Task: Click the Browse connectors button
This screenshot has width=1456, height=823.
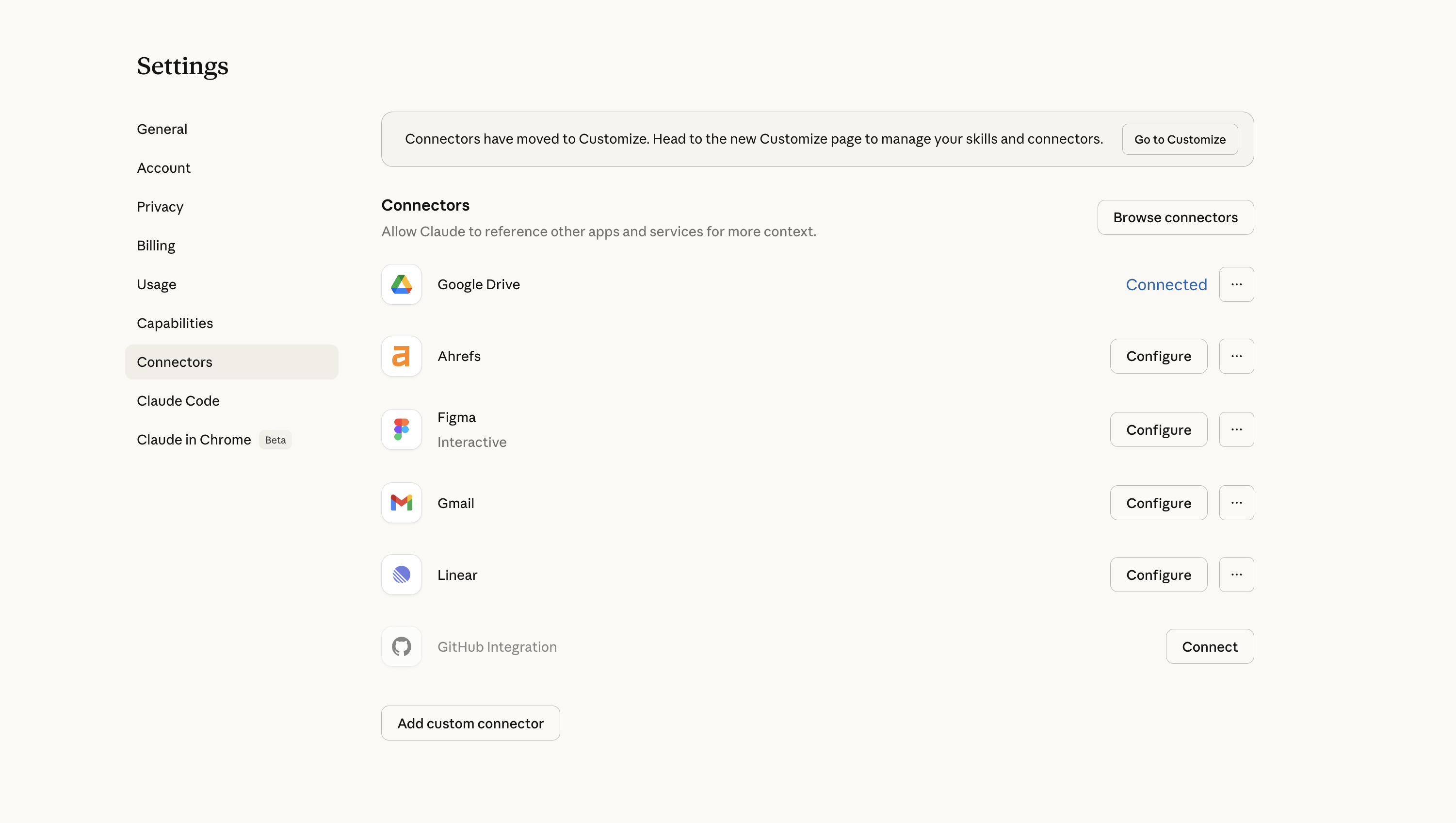Action: point(1175,217)
